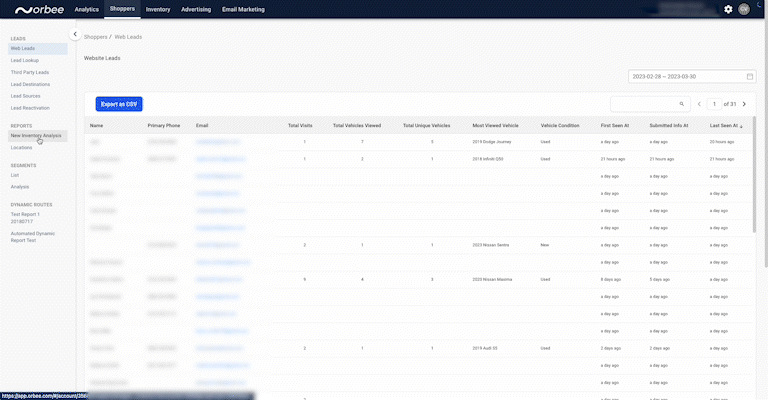The image size is (768, 400).
Task: Open New Inventory Analysis report
Action: [36, 136]
